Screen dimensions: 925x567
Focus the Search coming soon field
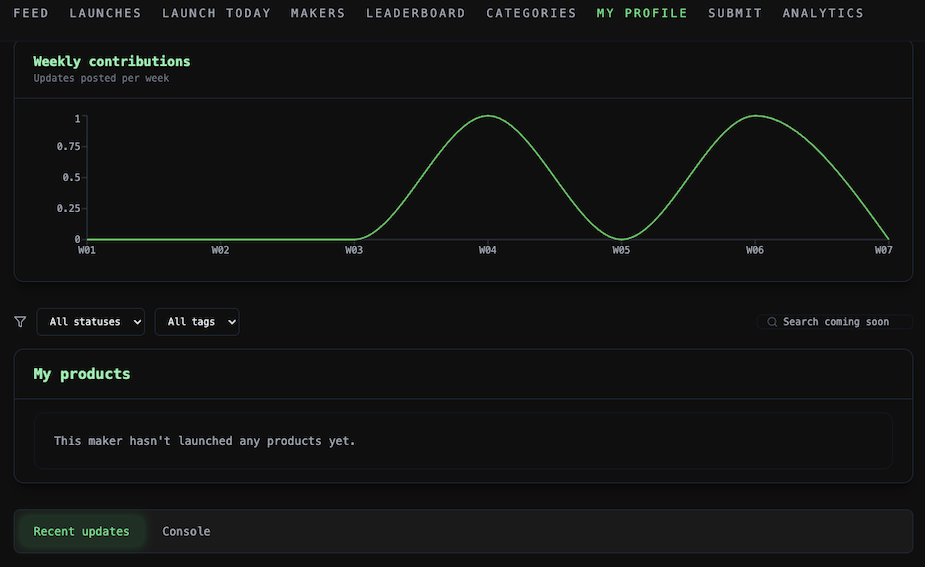pyautogui.click(x=835, y=322)
